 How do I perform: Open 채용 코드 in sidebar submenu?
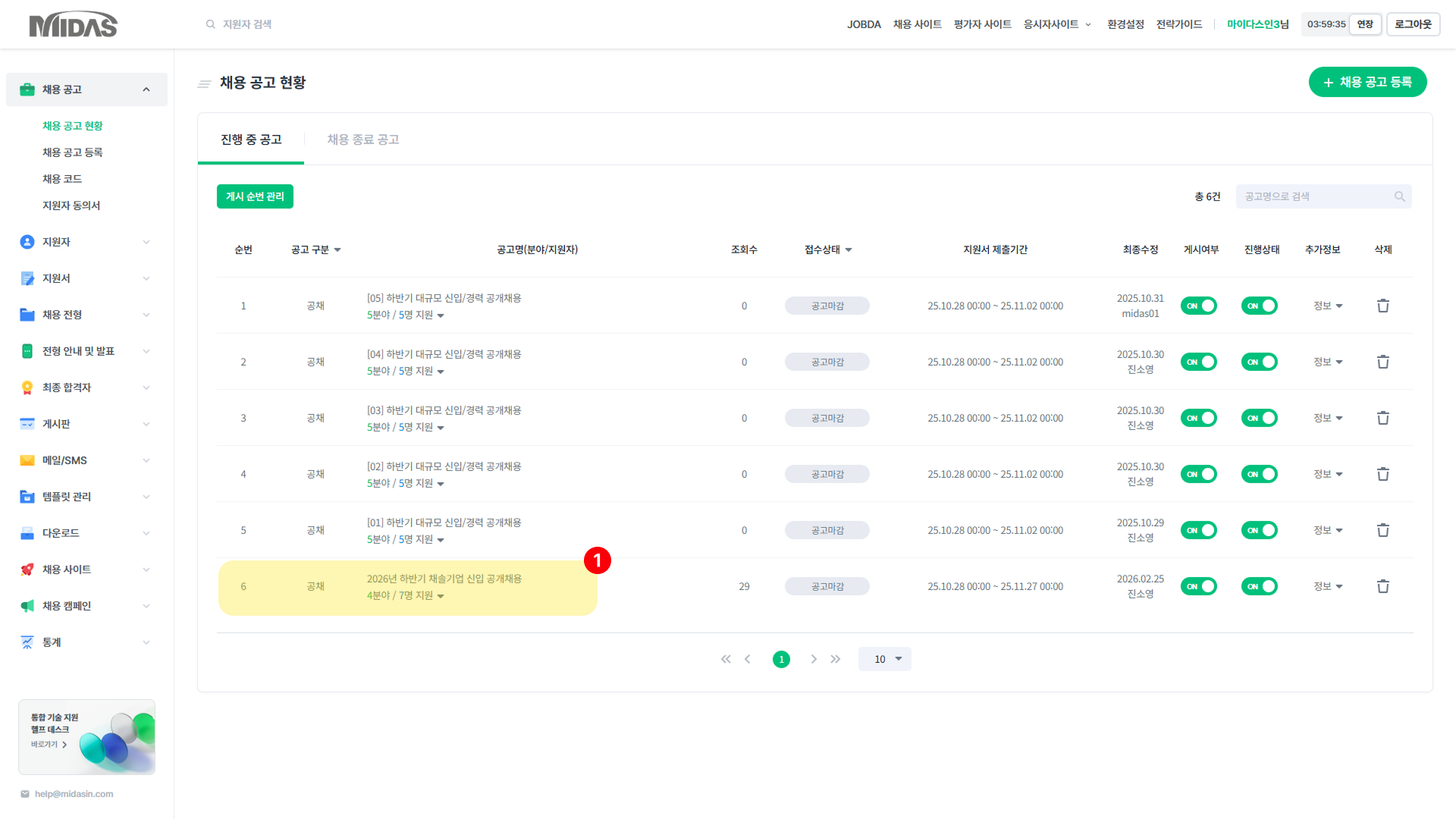click(x=62, y=179)
